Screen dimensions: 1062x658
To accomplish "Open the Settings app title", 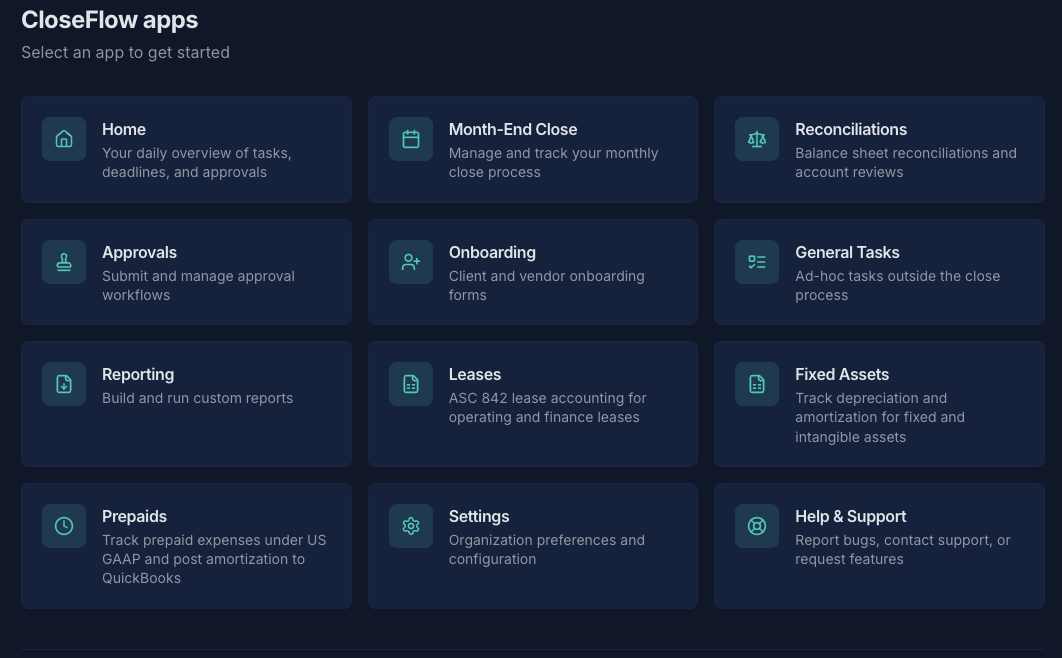I will point(479,517).
